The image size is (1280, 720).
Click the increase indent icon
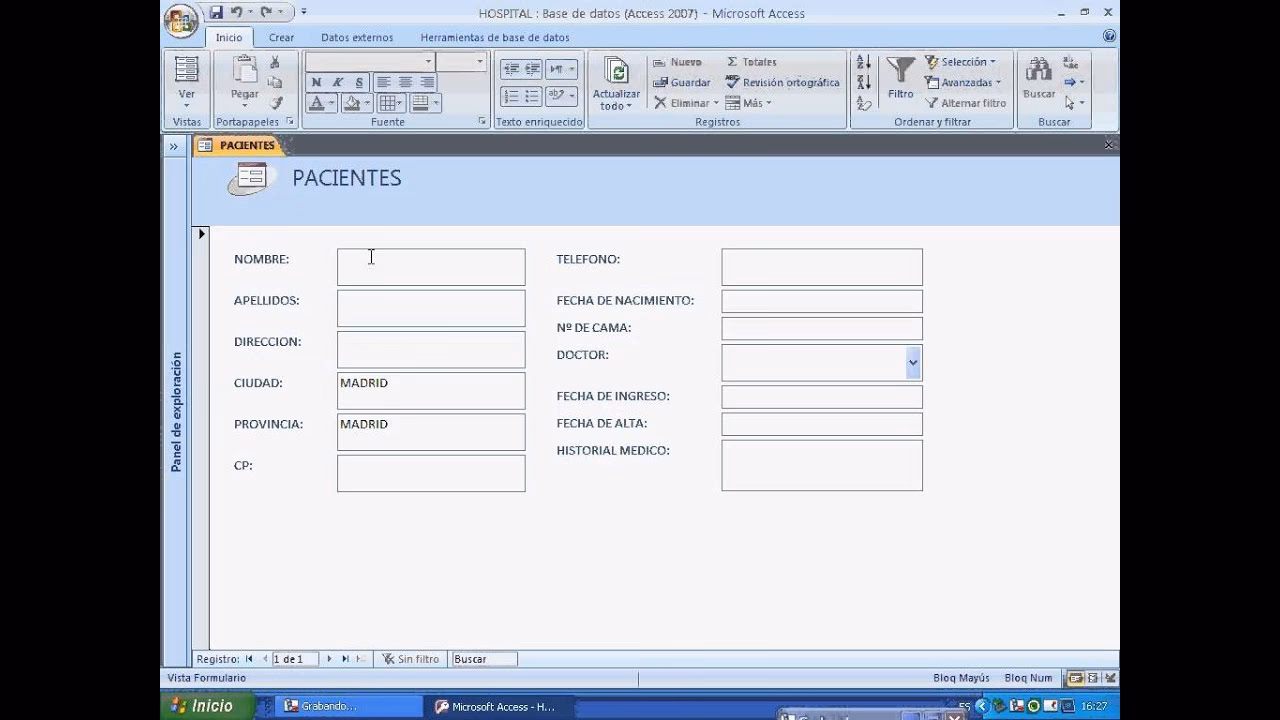[x=532, y=69]
